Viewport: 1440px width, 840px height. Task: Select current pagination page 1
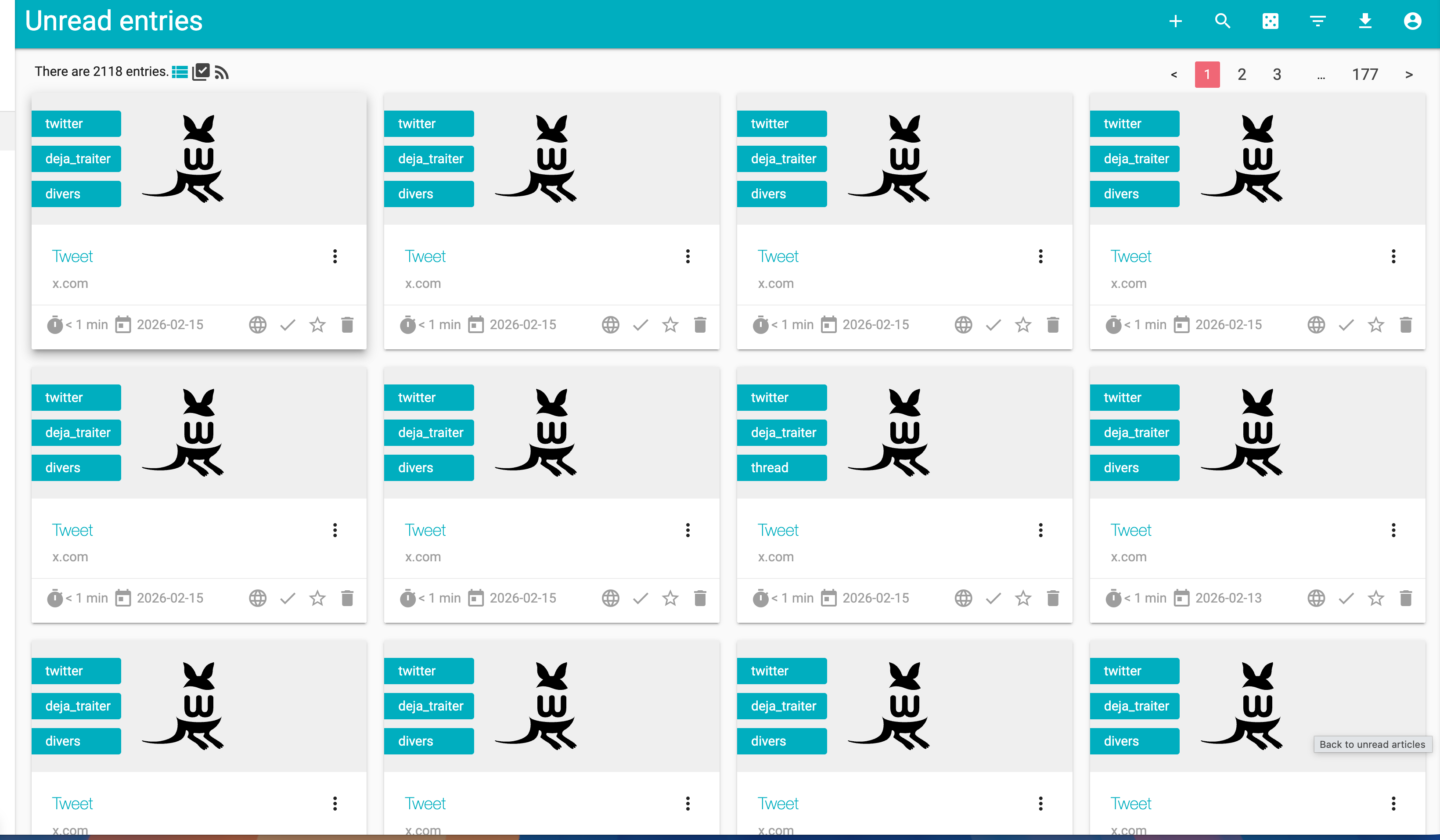tap(1207, 75)
